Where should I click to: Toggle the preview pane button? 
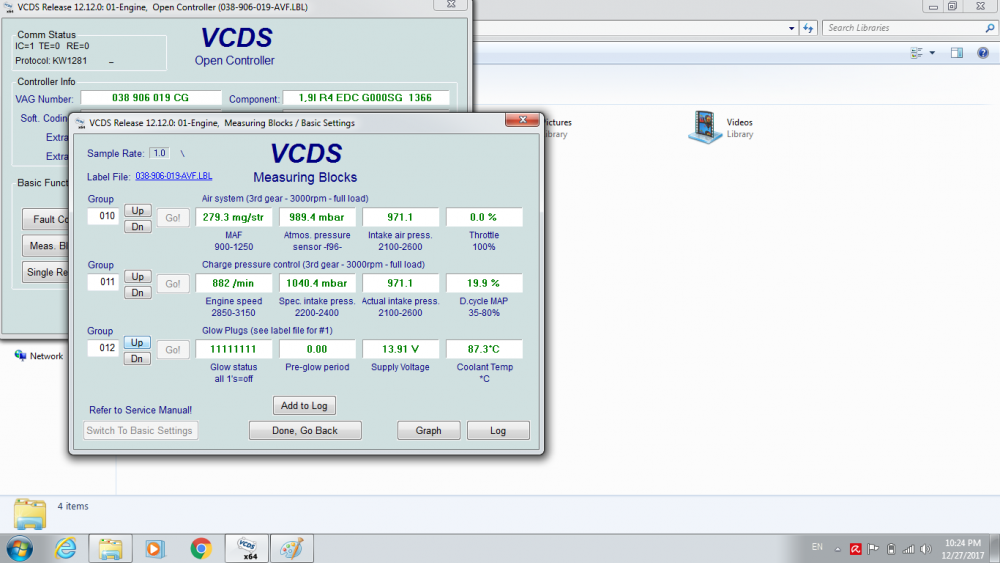pyautogui.click(x=956, y=53)
